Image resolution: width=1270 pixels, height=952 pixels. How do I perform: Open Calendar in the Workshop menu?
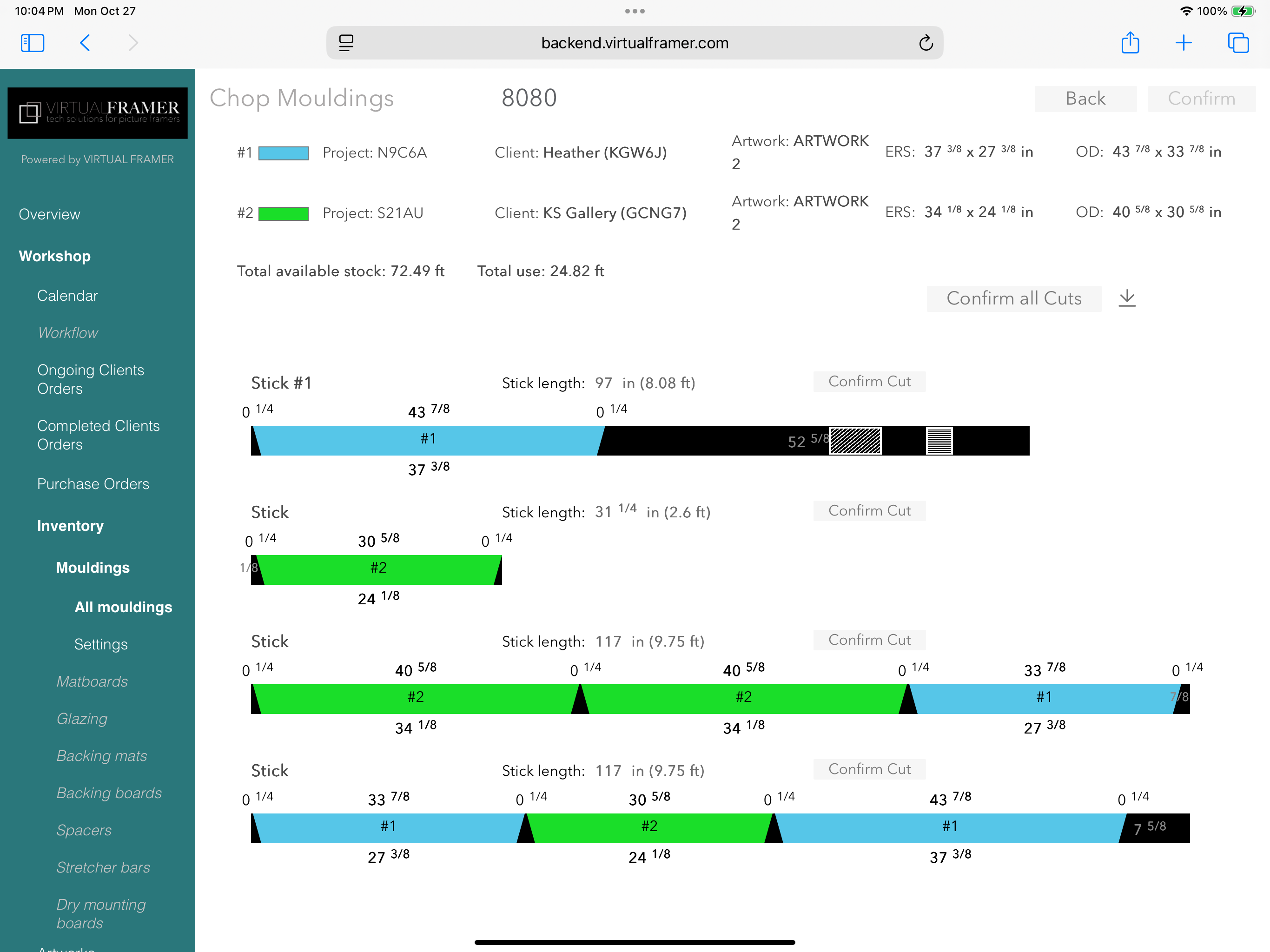coord(67,296)
